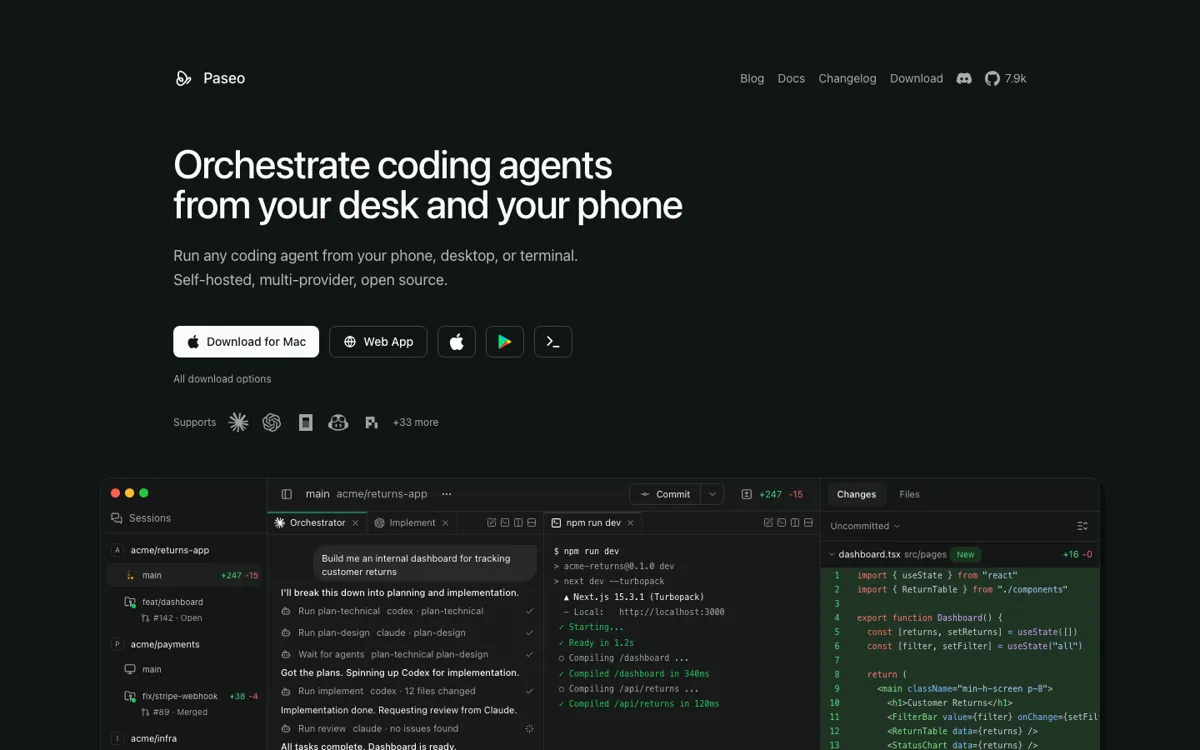
Task: Click the terminal CLI icon button
Action: pos(553,342)
